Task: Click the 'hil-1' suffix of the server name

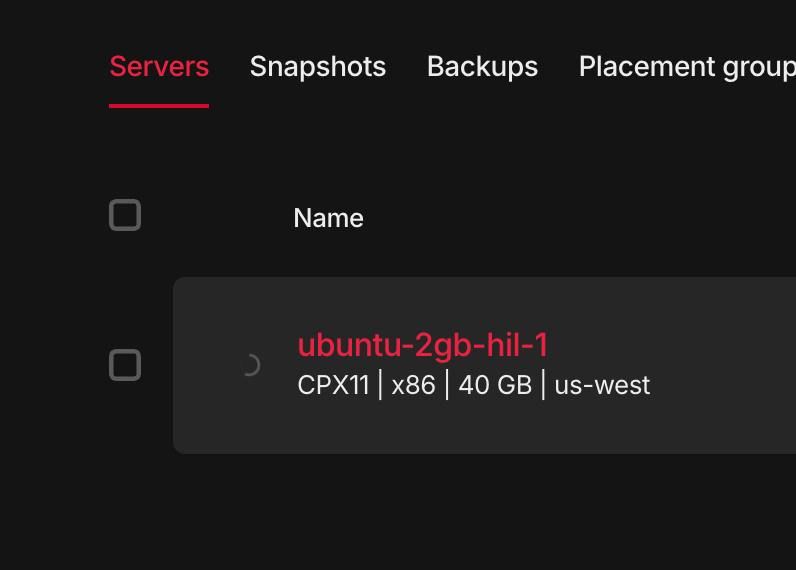Action: [515, 345]
